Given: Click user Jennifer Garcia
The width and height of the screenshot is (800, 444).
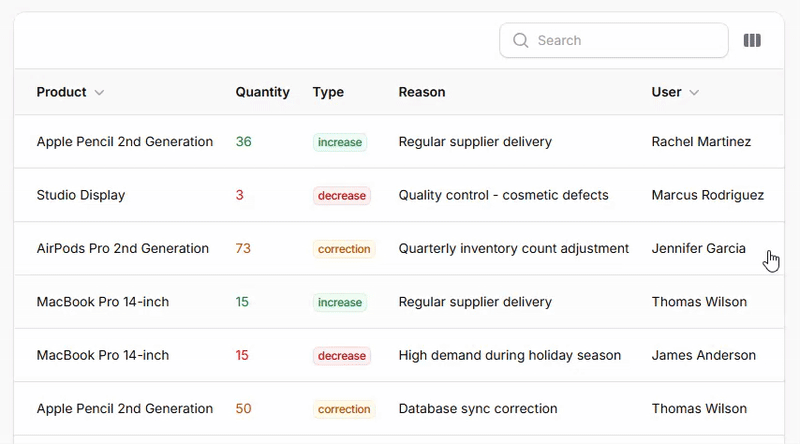Looking at the screenshot, I should [x=698, y=248].
